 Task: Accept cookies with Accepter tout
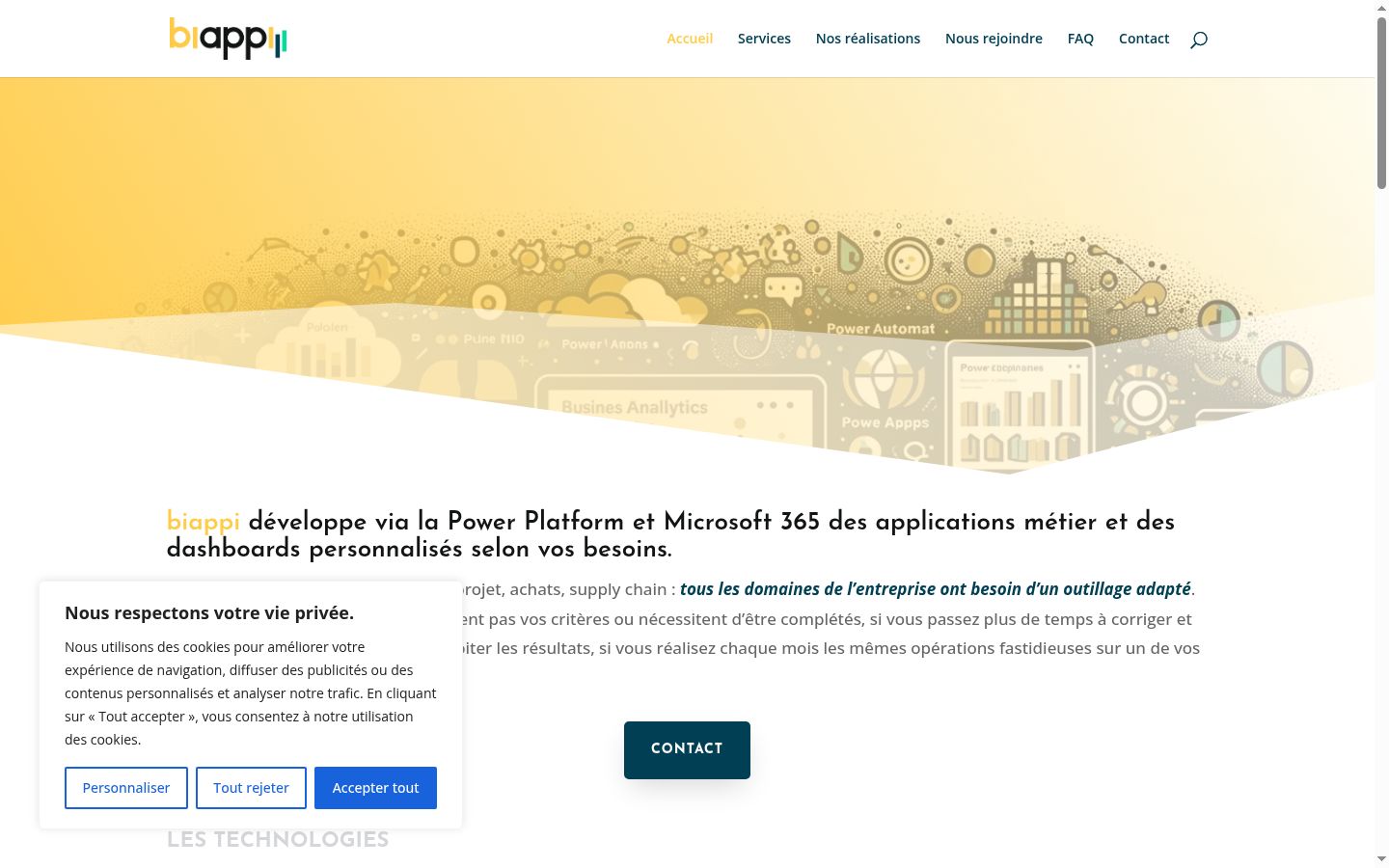375,788
